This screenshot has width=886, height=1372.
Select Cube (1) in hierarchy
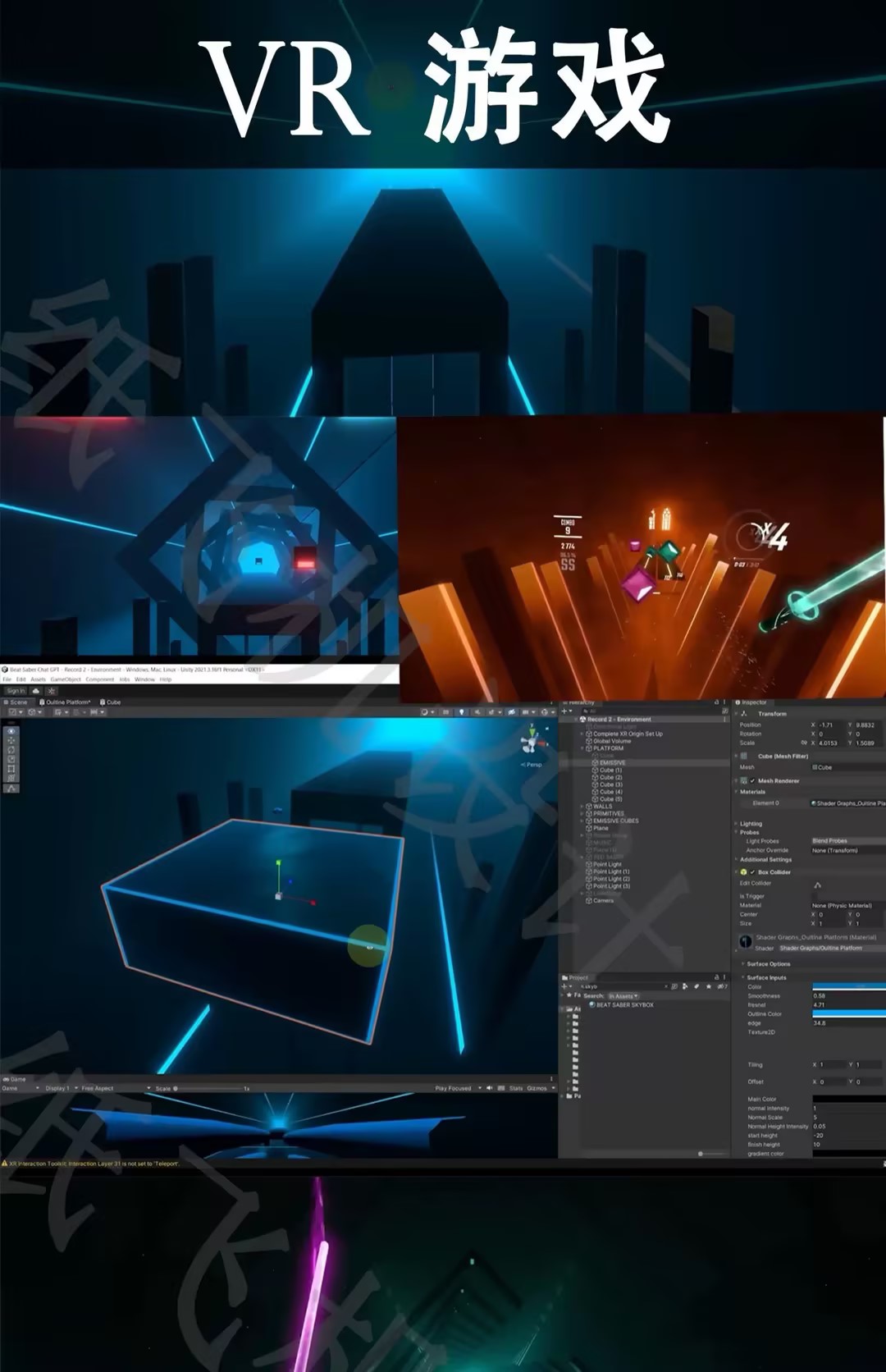click(607, 771)
